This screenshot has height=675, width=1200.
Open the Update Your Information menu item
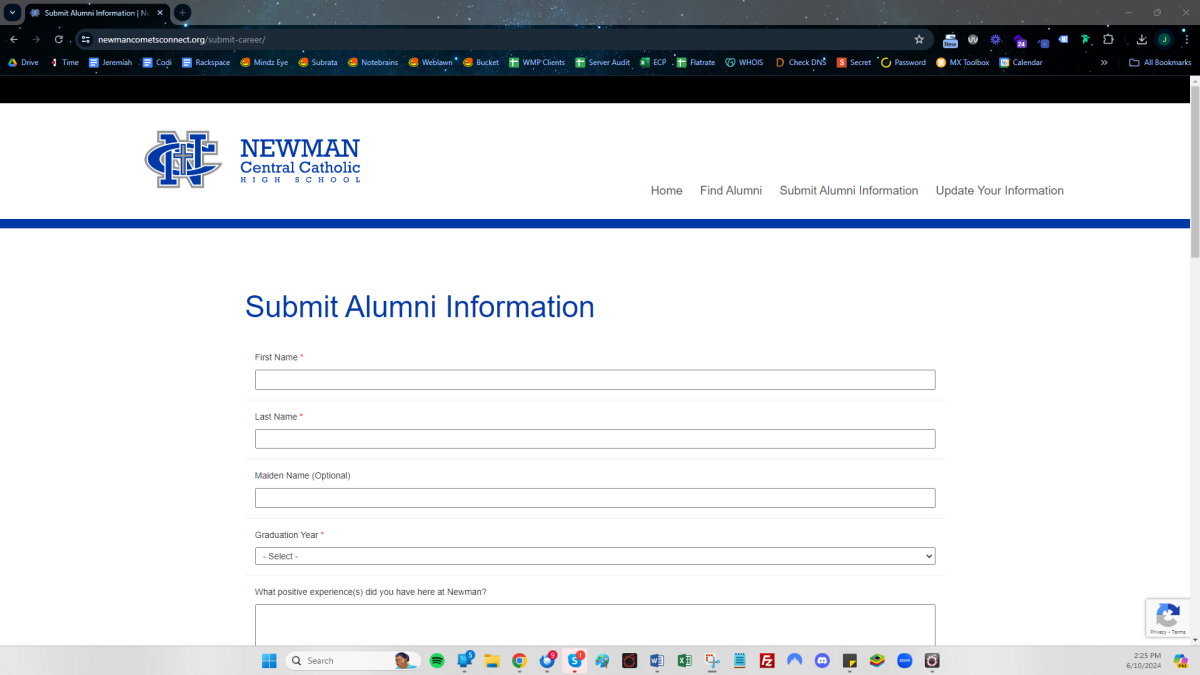point(999,190)
